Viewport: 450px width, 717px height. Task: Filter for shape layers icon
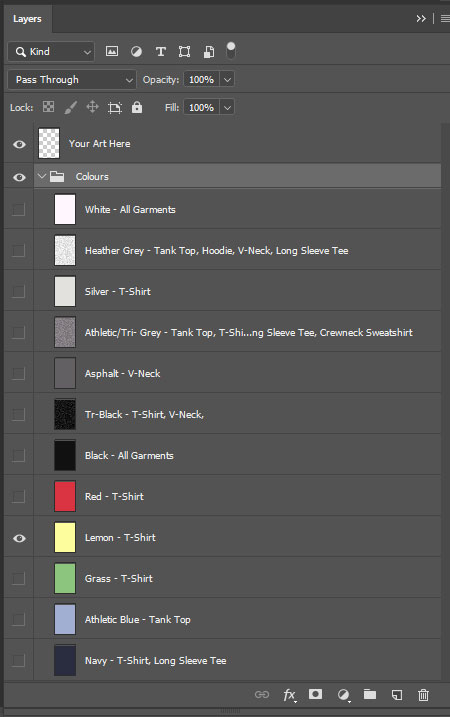(184, 52)
